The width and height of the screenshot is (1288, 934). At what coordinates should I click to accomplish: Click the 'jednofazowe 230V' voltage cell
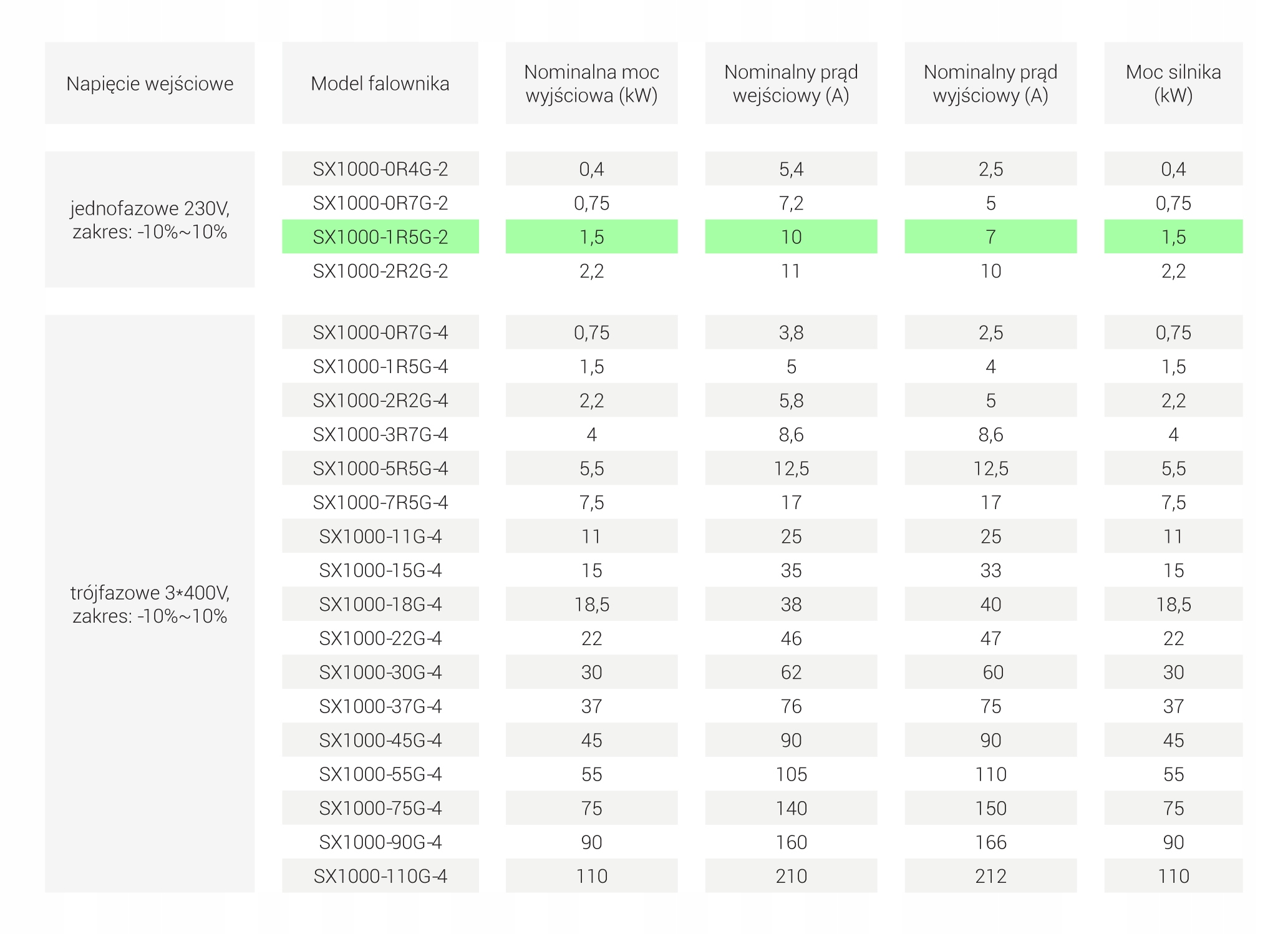[150, 220]
